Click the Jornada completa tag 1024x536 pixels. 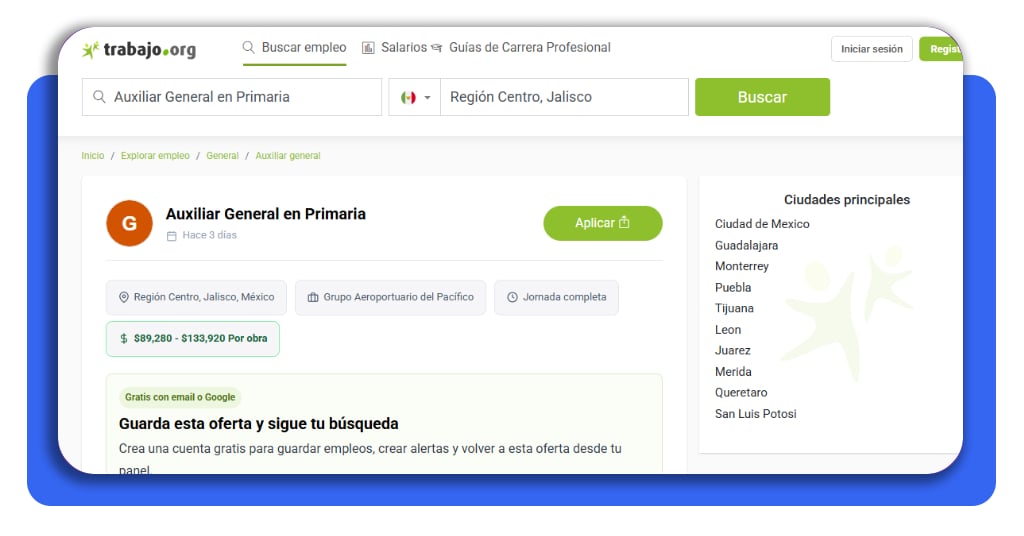(x=556, y=298)
